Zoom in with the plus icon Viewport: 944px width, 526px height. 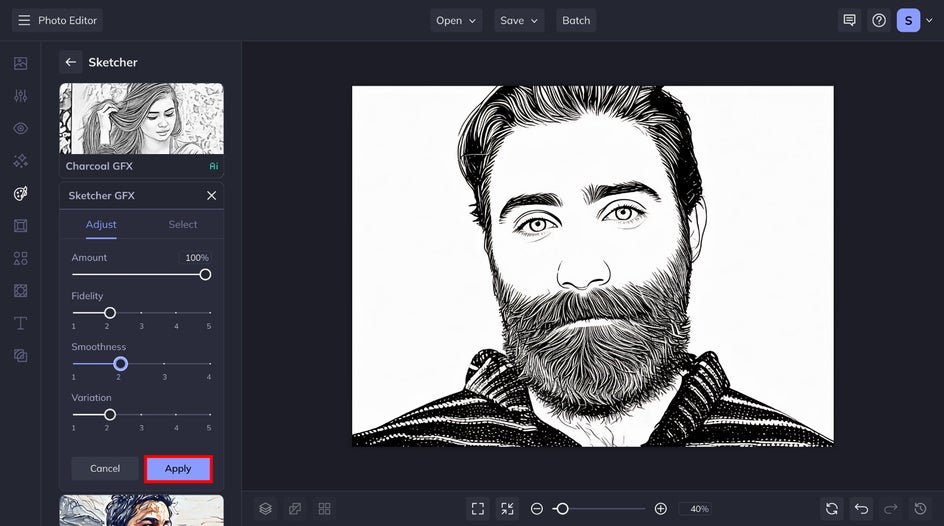[x=660, y=509]
